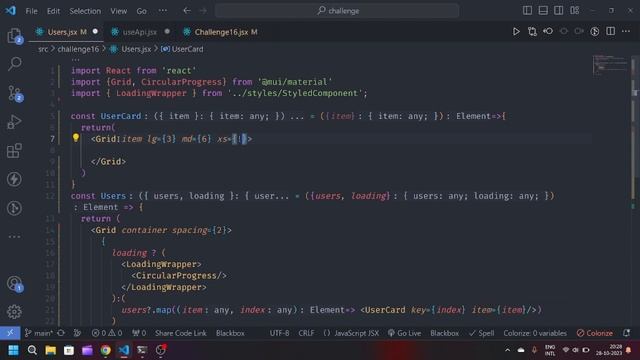Viewport: 640px width, 360px height.
Task: Open Windows Start menu
Action: pos(13,350)
